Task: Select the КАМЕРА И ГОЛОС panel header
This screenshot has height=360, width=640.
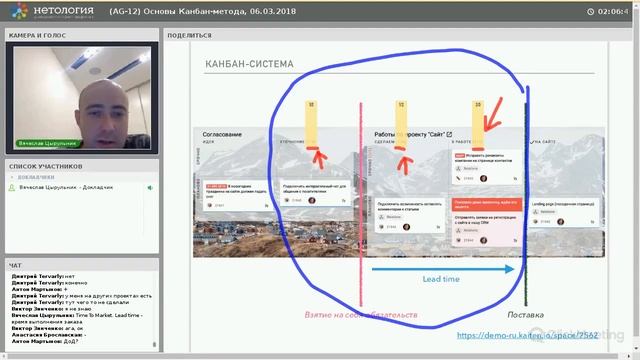Action: pos(82,36)
